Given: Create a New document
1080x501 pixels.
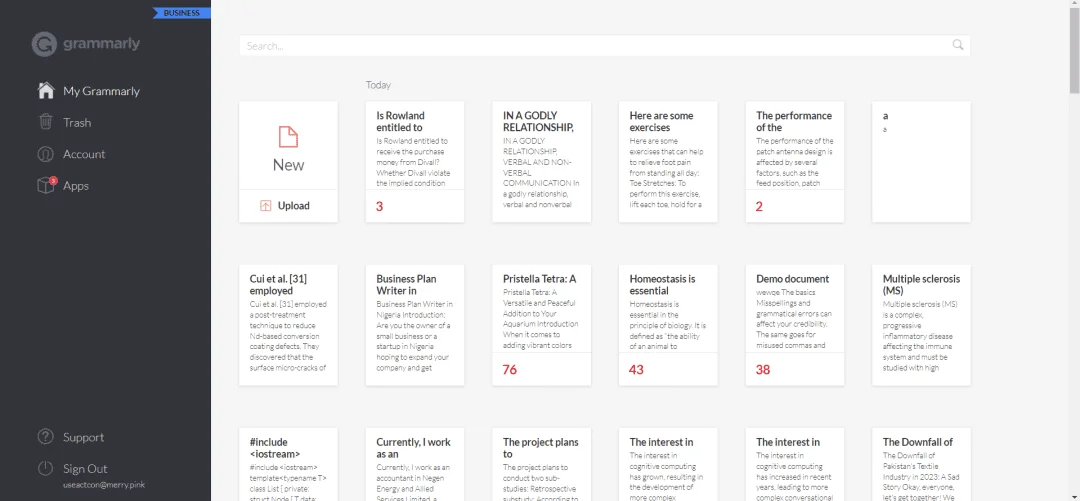Looking at the screenshot, I should pyautogui.click(x=288, y=145).
